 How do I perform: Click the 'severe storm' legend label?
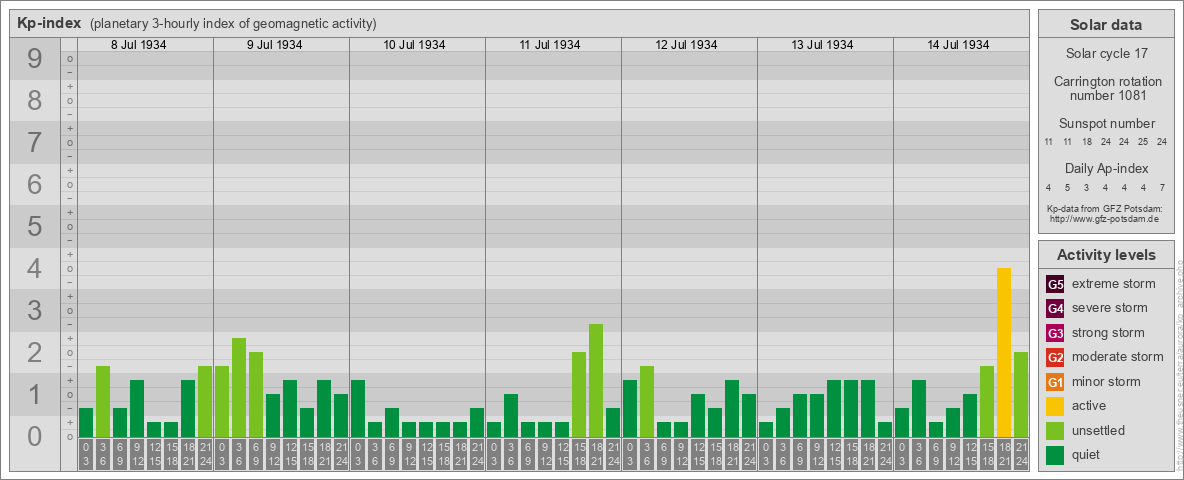point(1110,308)
